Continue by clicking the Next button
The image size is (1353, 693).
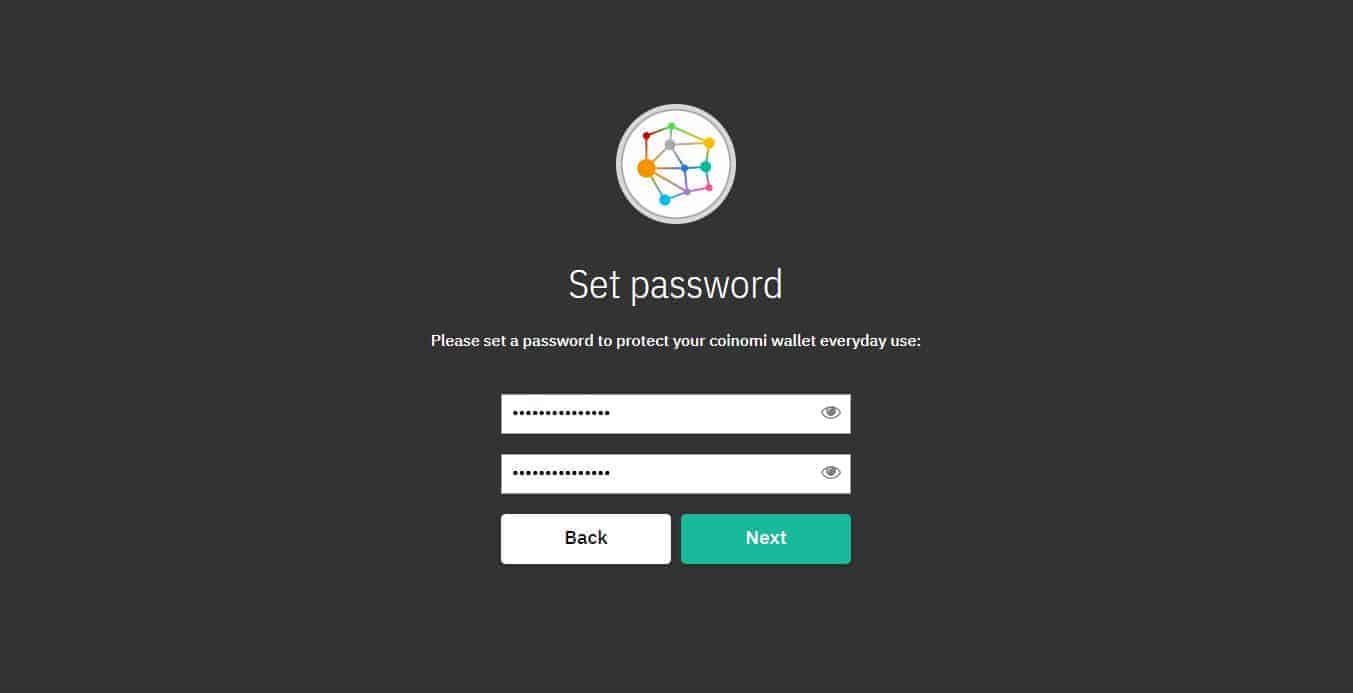[766, 539]
